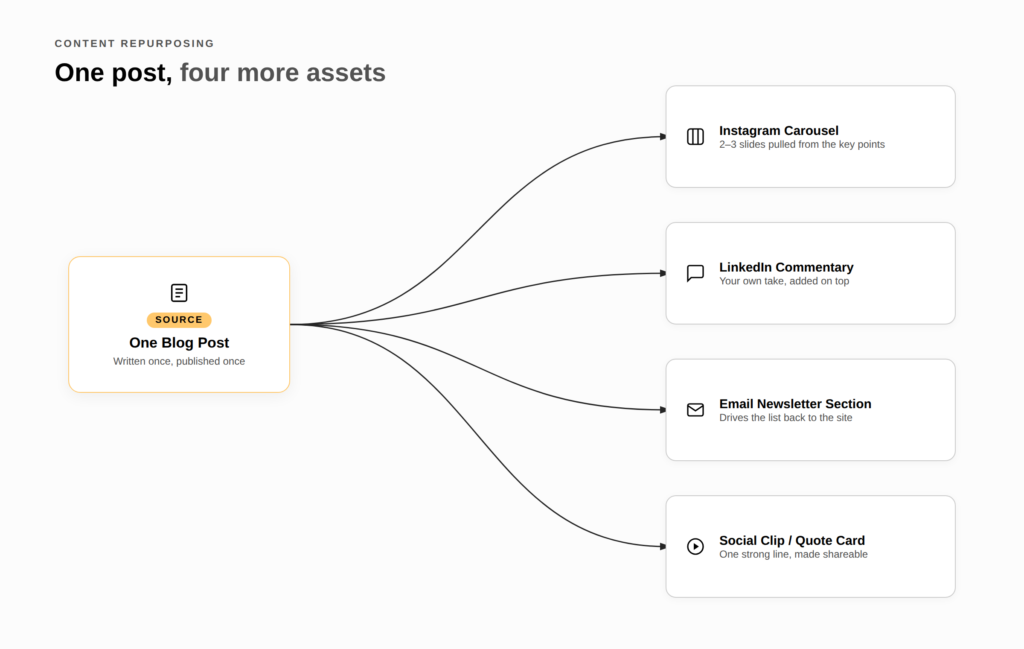Click the Social Clip play icon
Screen dimensions: 1024x649
coord(696,546)
